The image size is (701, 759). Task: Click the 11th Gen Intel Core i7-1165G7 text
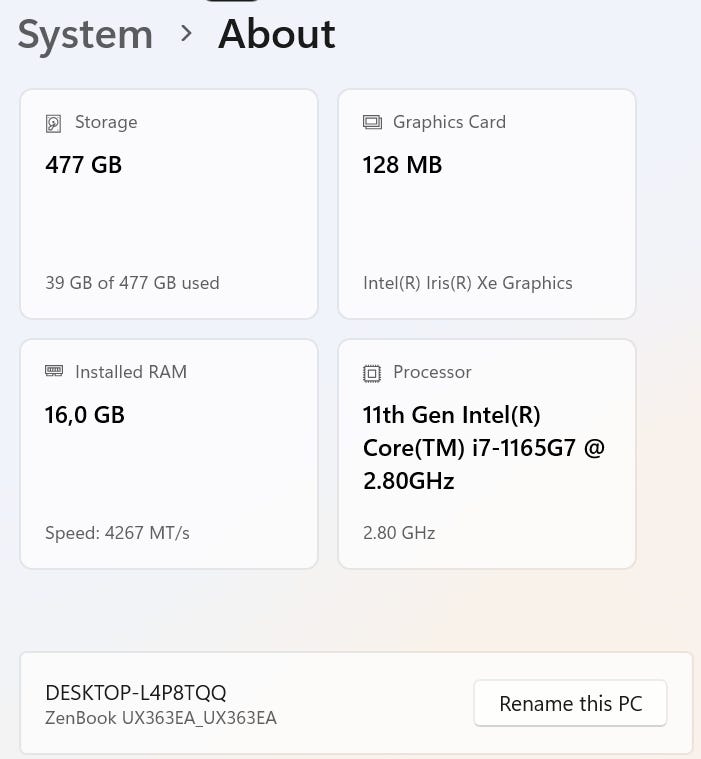tap(484, 447)
